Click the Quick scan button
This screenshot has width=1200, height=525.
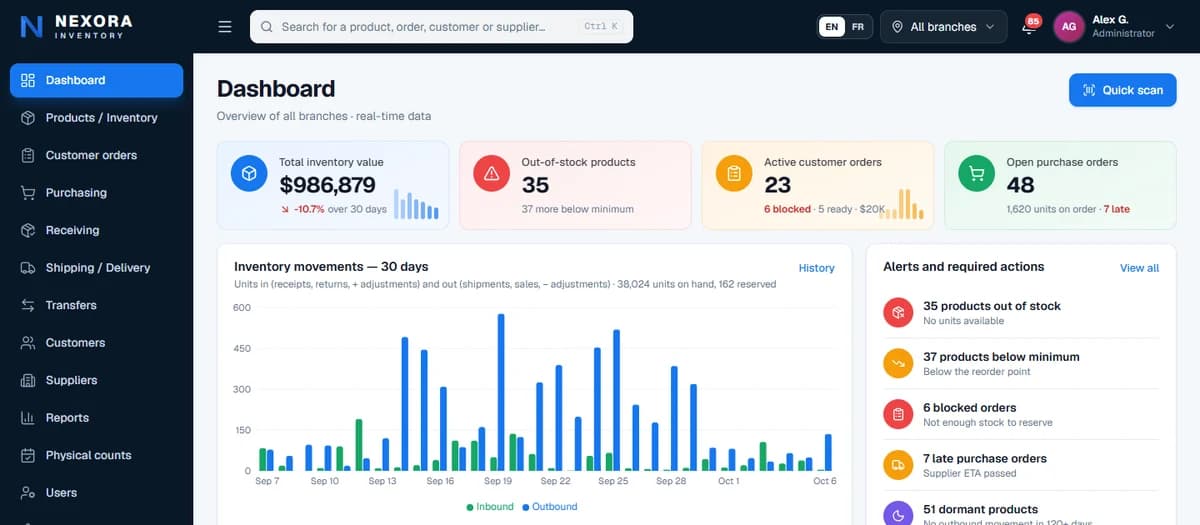pyautogui.click(x=1122, y=90)
